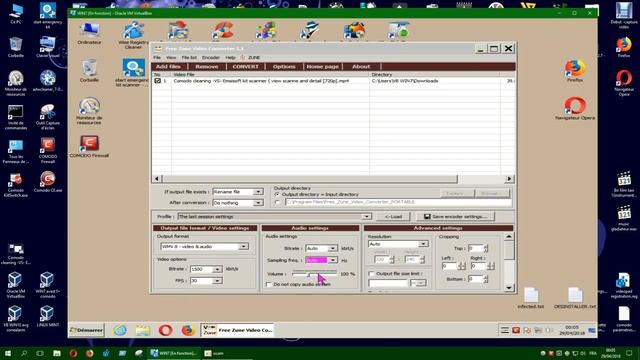Open LINUX MINT virtual machine shortcut
640x360 pixels.
(48, 316)
